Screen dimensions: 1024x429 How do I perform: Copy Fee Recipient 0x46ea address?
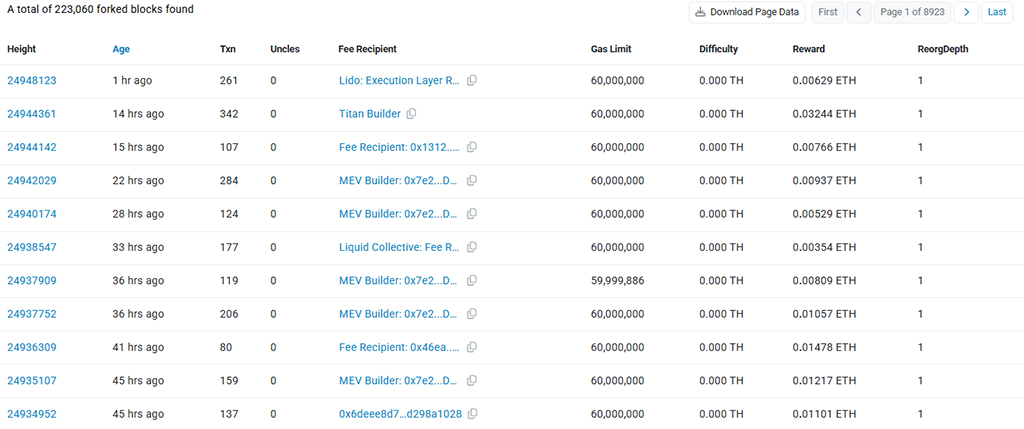[x=472, y=347]
